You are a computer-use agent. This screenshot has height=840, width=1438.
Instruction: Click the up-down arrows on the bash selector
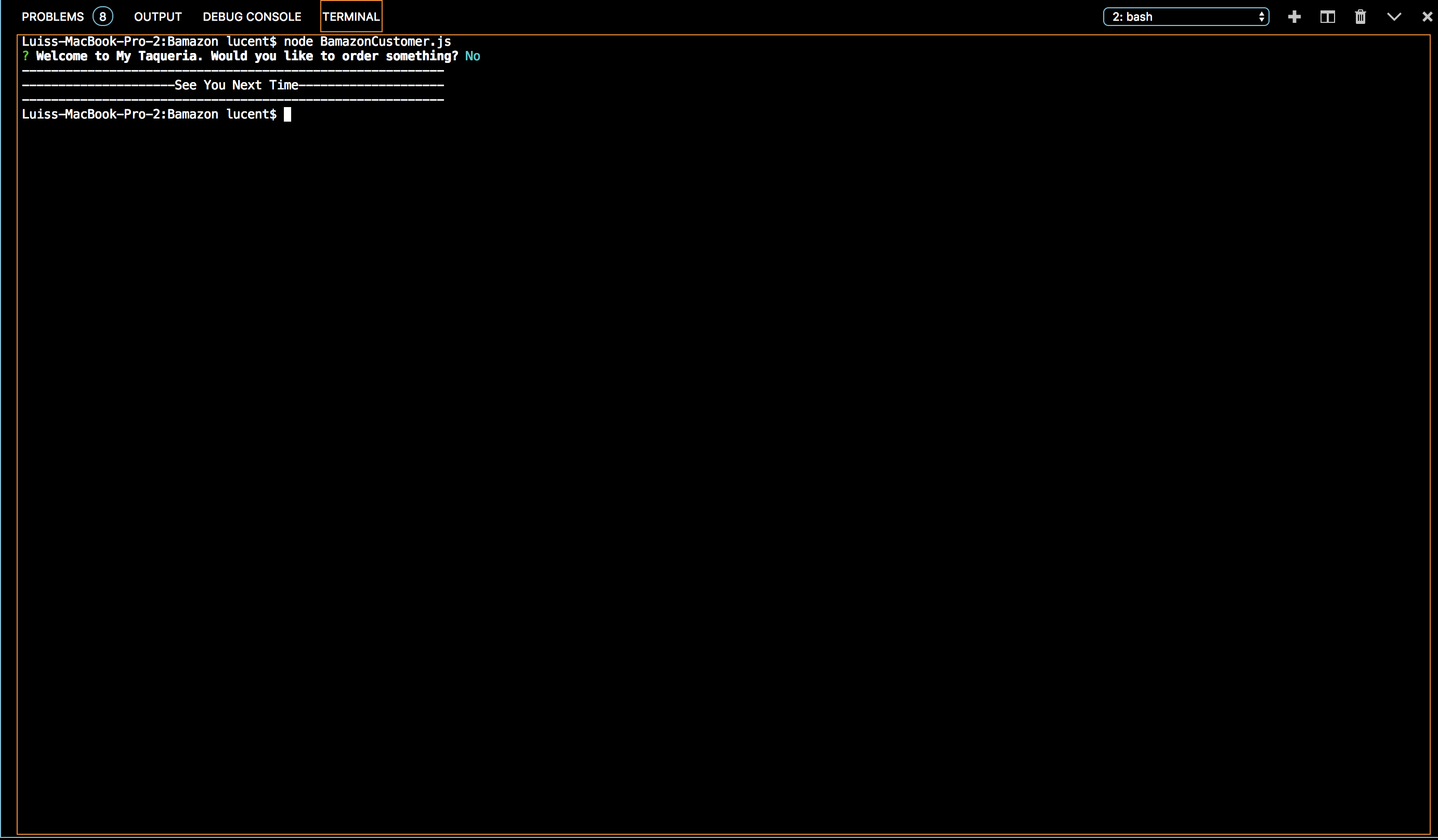[1261, 17]
